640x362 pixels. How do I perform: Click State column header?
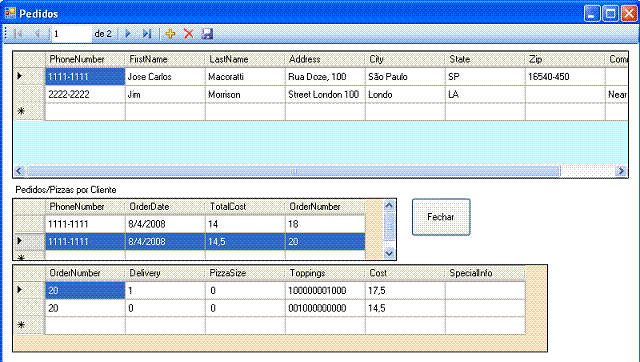(484, 59)
